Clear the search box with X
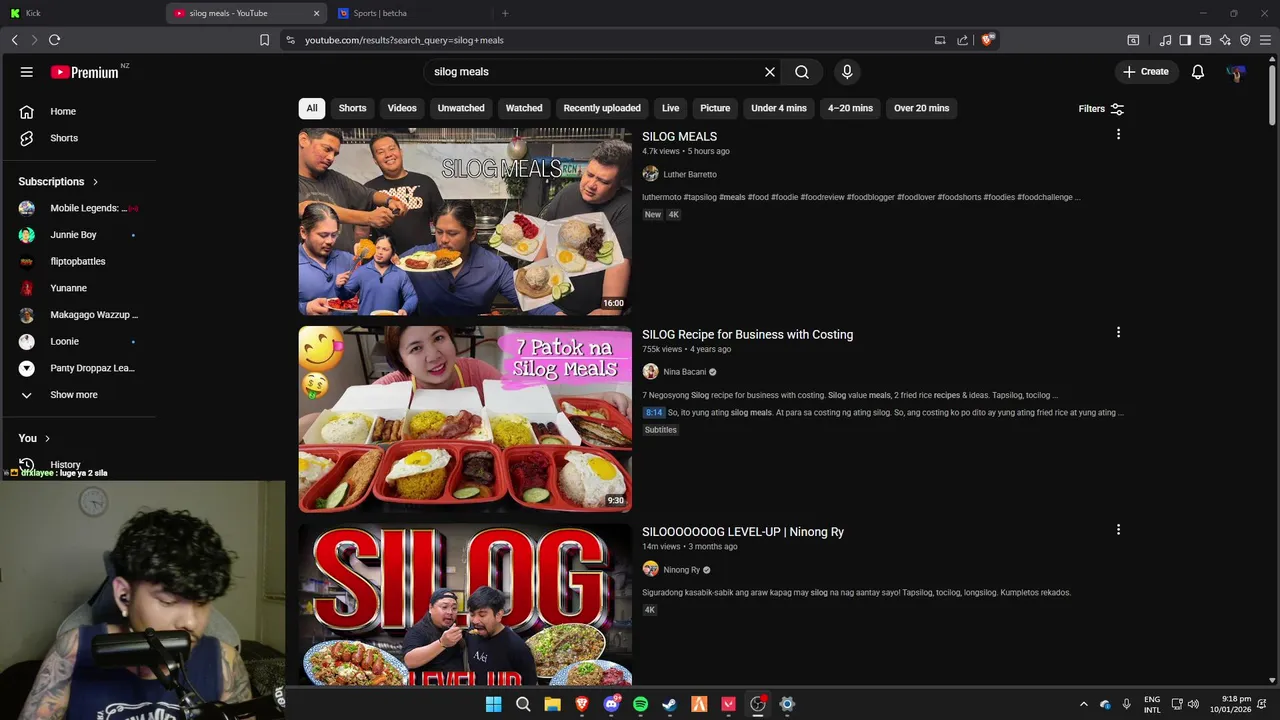 tap(770, 72)
